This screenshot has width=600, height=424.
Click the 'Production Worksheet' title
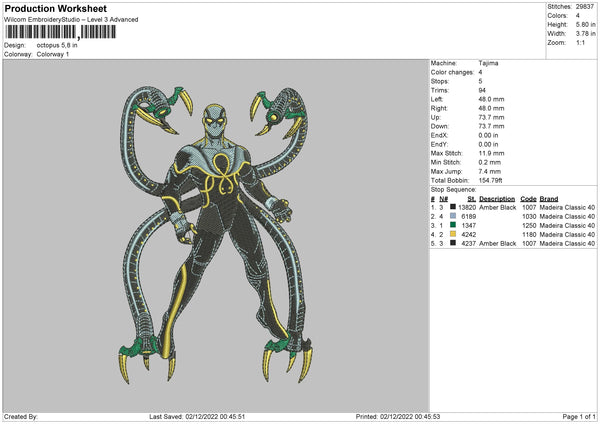tap(55, 8)
